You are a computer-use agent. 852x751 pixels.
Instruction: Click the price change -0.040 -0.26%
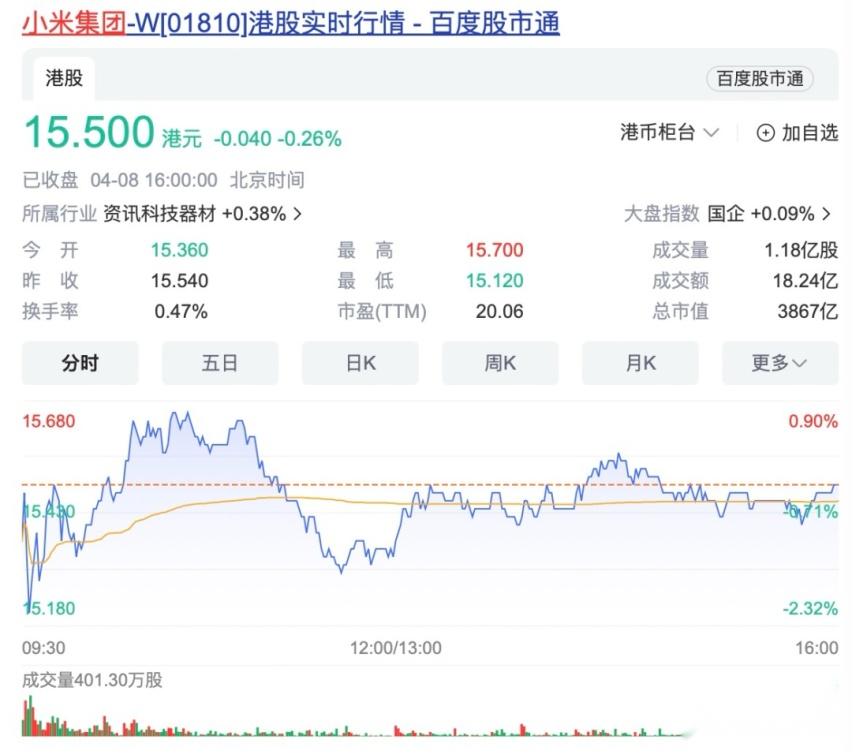tap(277, 139)
